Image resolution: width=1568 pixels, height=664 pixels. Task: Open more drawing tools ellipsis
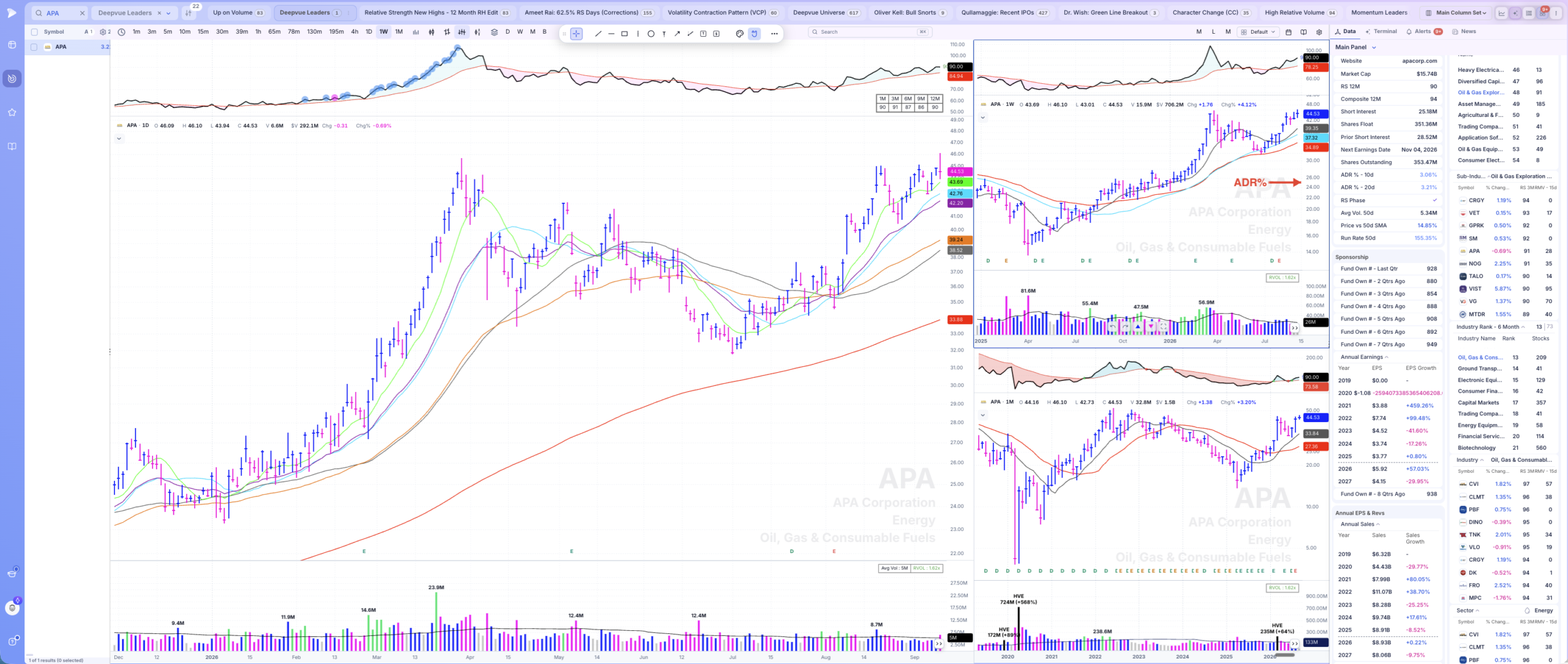(774, 34)
